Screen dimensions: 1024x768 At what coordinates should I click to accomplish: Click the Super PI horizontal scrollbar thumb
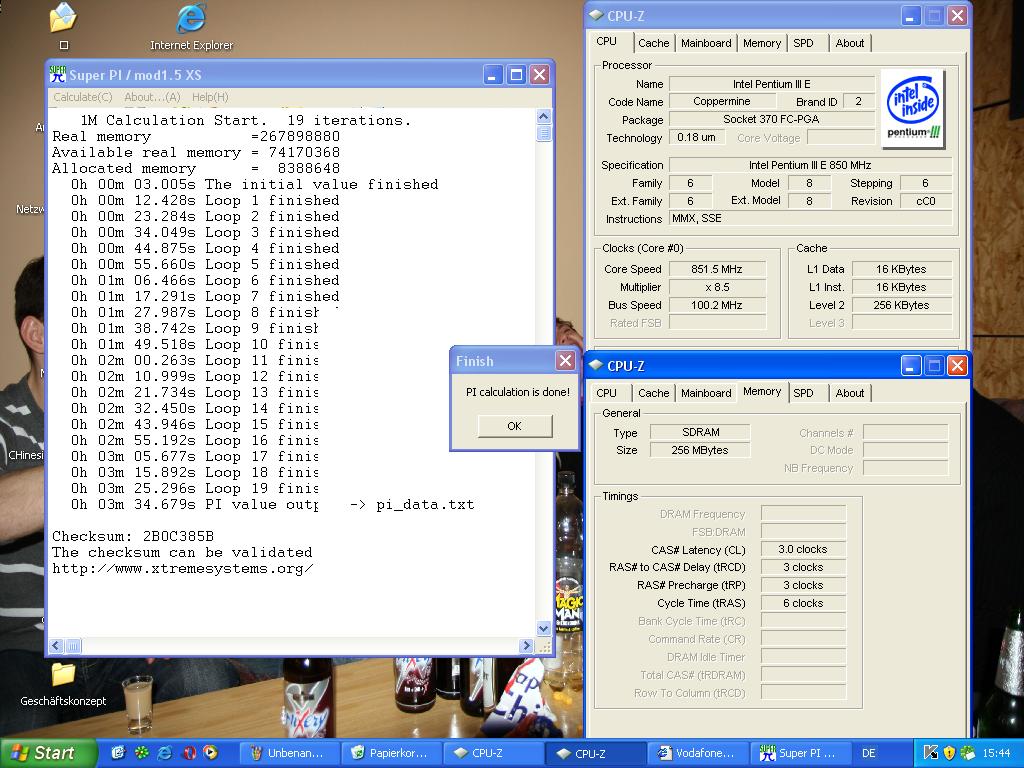[73, 646]
